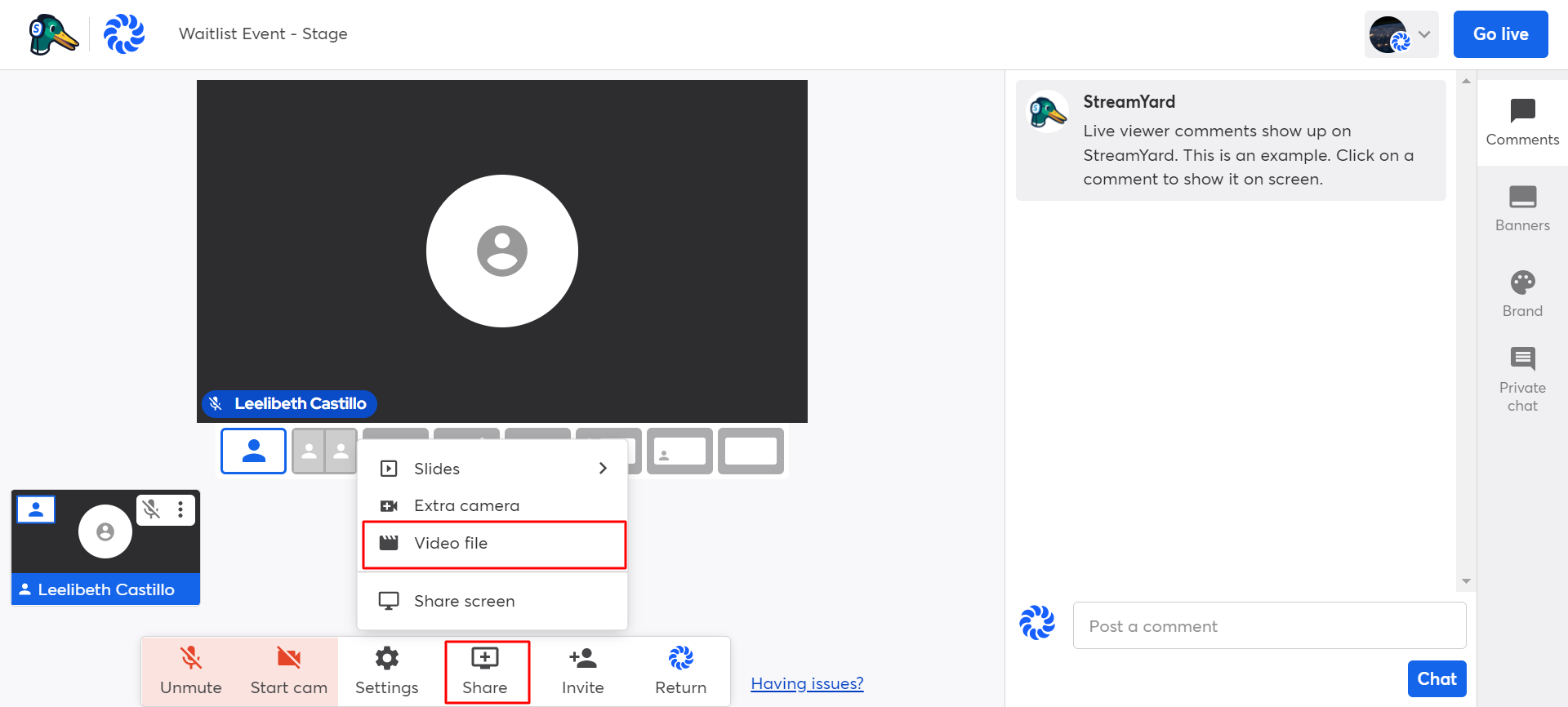
Task: Click the swirl avatar beside comment box
Action: coord(1037,622)
